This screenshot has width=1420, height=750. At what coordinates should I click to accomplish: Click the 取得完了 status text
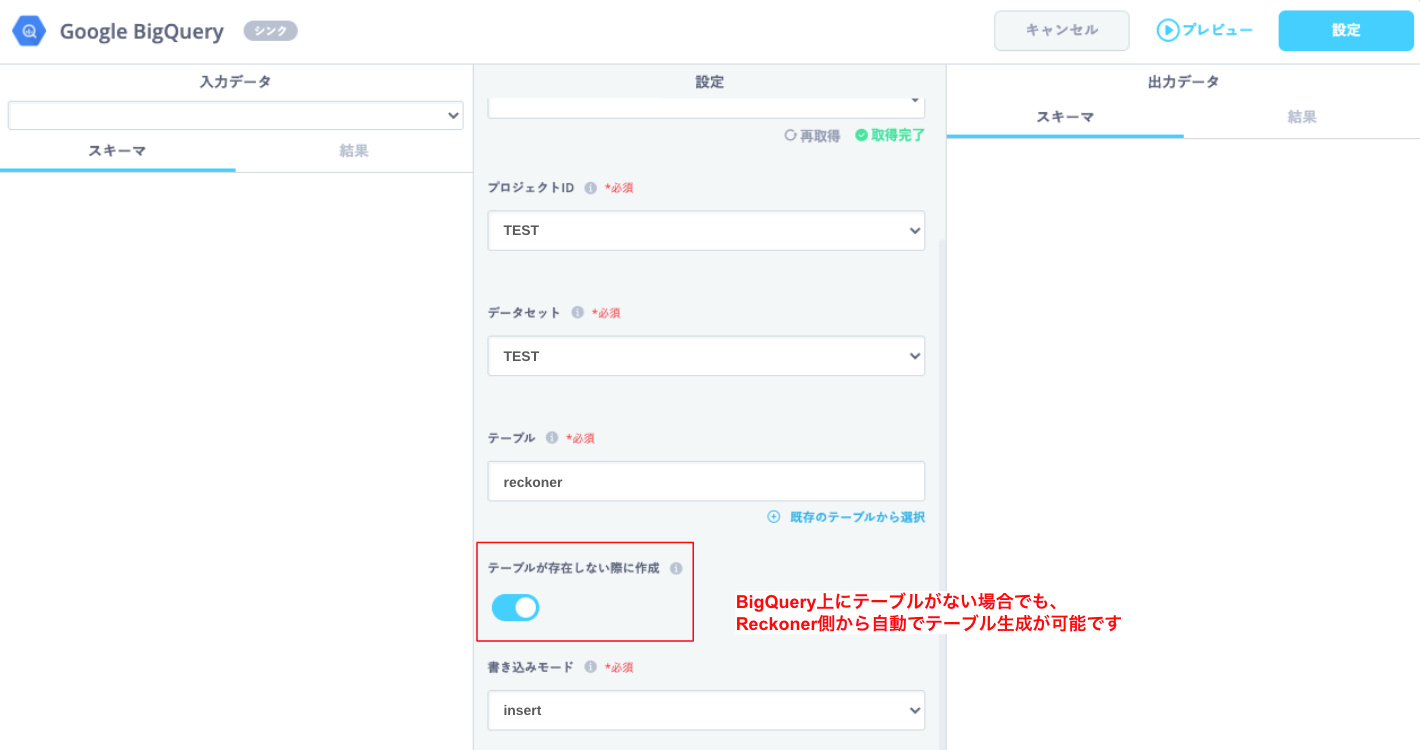pyautogui.click(x=898, y=135)
